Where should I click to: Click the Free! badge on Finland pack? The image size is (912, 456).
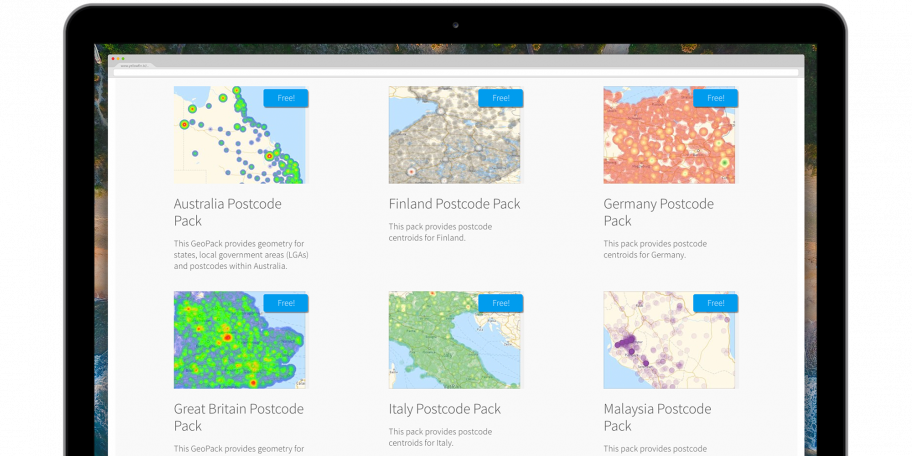[x=501, y=98]
